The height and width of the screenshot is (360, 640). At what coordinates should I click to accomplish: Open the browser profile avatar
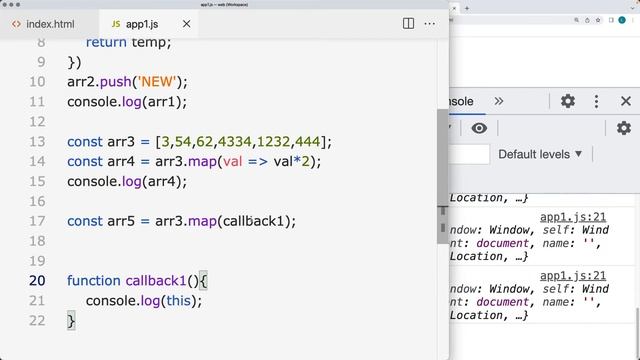622,20
